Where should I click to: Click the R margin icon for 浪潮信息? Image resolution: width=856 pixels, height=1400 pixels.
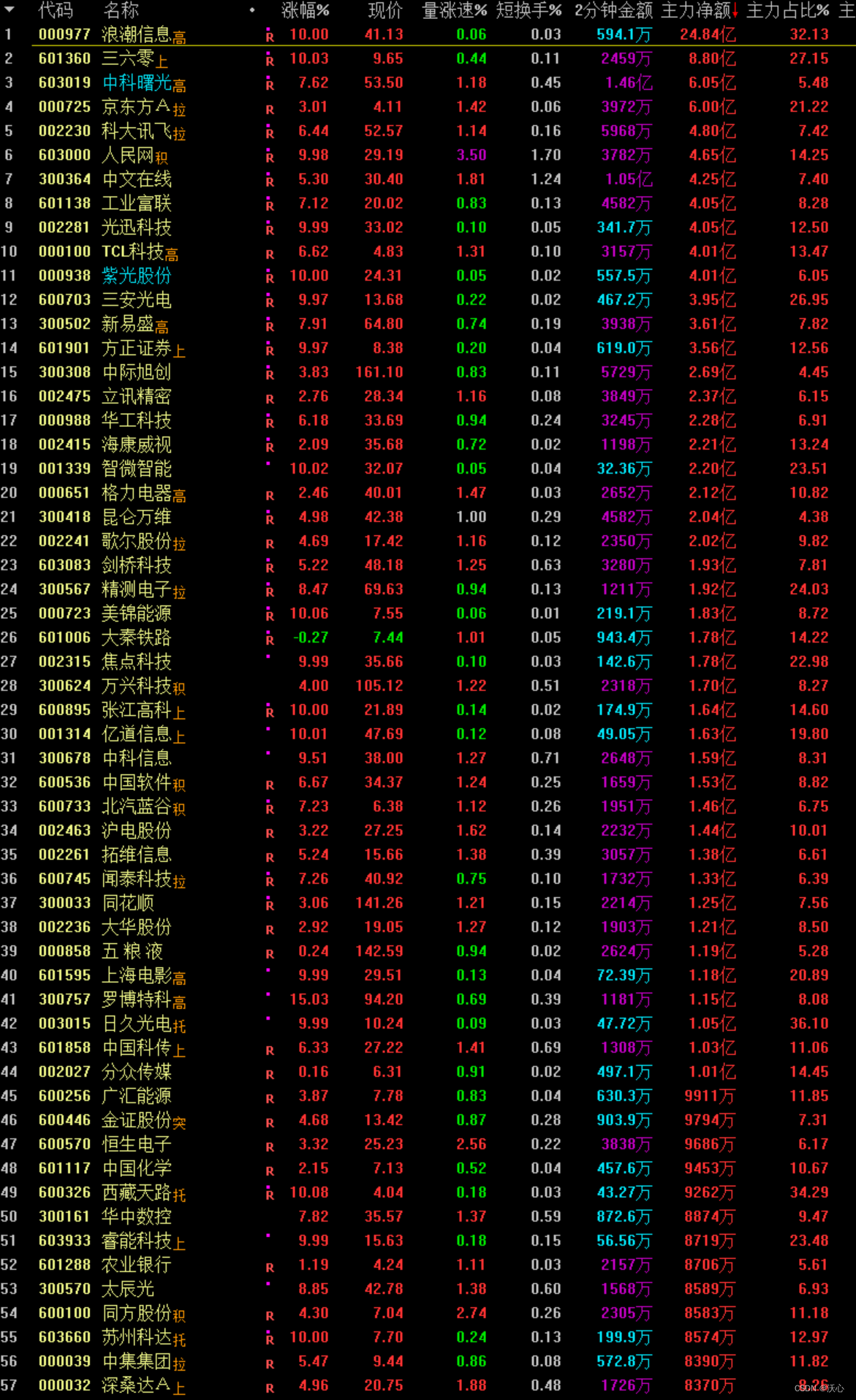click(270, 35)
